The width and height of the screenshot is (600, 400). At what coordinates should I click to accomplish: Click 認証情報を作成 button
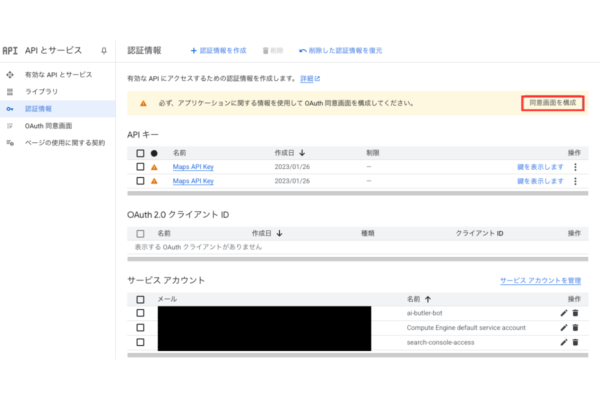point(218,51)
